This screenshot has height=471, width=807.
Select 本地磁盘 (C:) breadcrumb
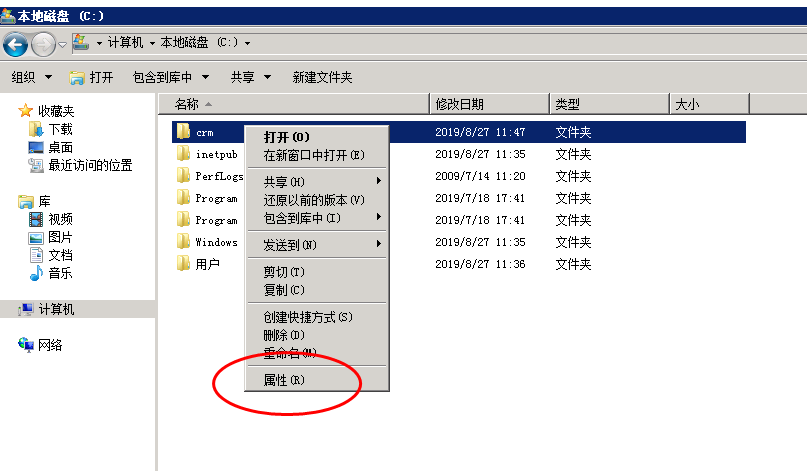[199, 42]
